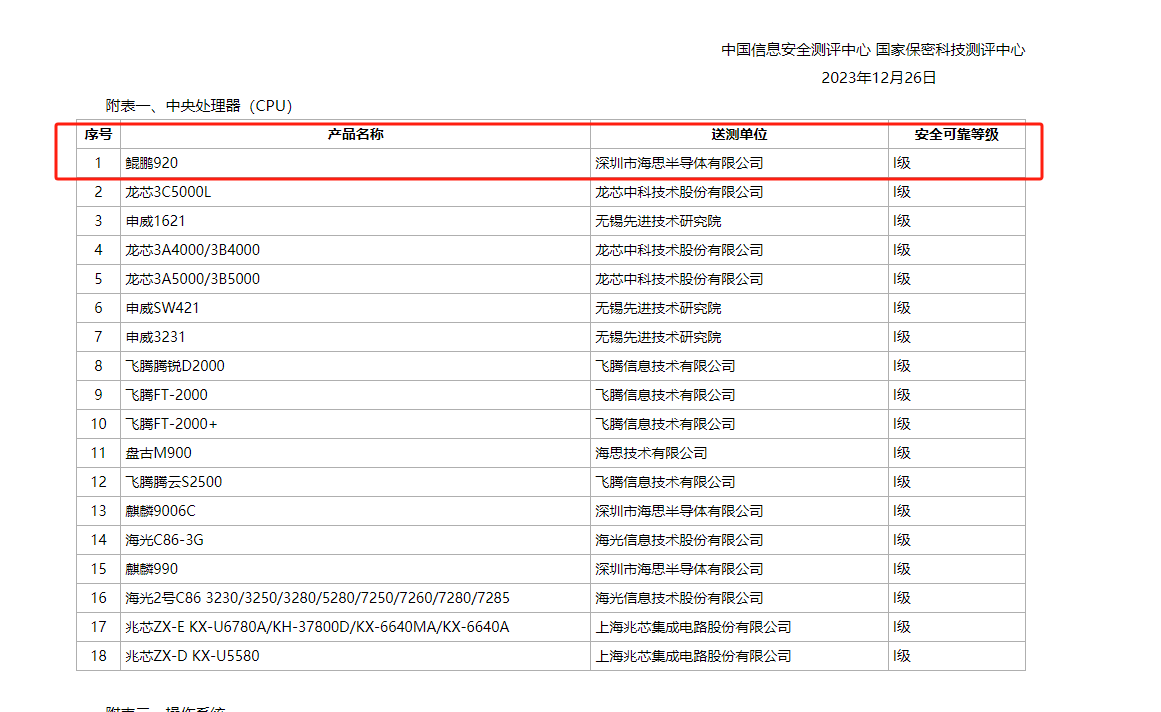Image resolution: width=1161 pixels, height=712 pixels.
Task: Select product name 飞腾FT-2000+ with plus sign
Action: tap(172, 423)
